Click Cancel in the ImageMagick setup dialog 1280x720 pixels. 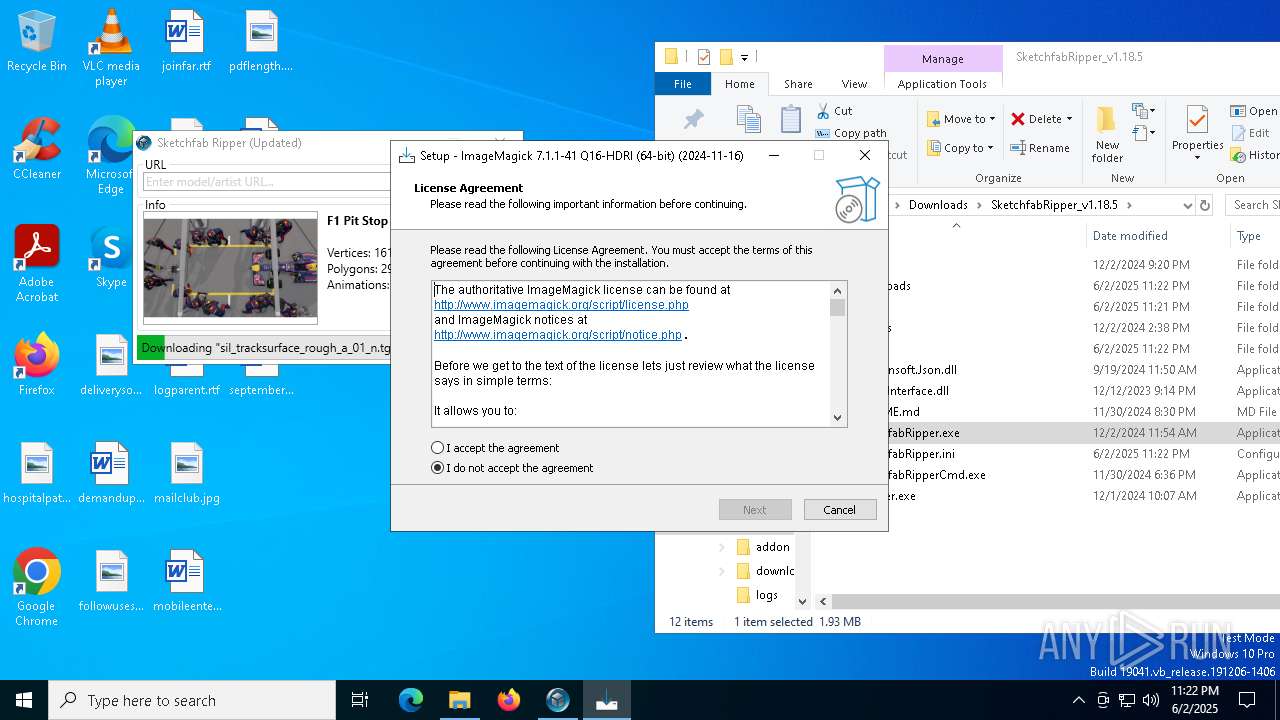840,510
